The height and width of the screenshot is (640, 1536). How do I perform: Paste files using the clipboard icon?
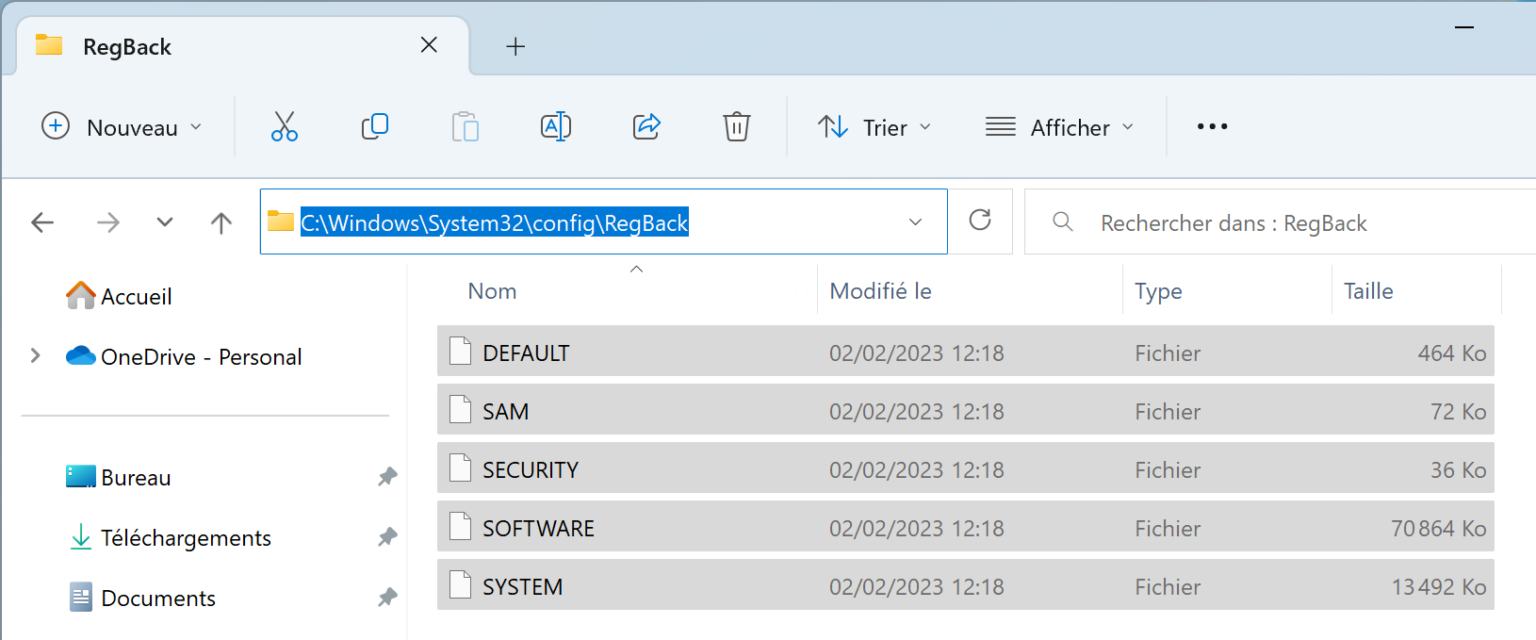(x=464, y=126)
